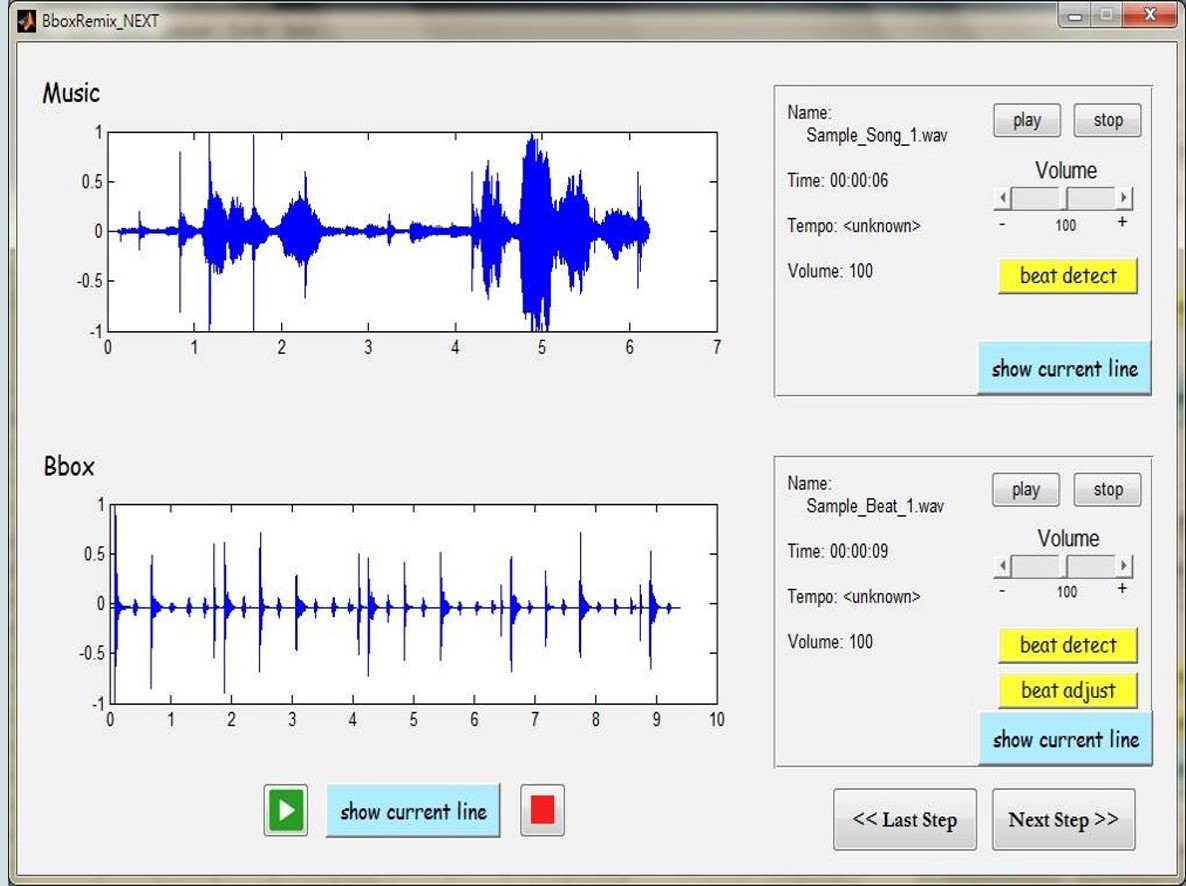Run beat detect on the Music track

pyautogui.click(x=1067, y=276)
